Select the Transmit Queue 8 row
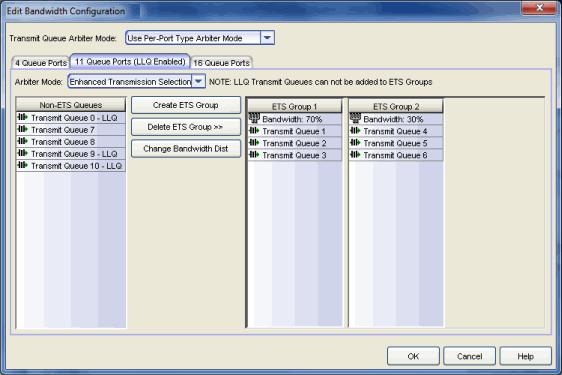562x375 pixels. tap(71, 142)
